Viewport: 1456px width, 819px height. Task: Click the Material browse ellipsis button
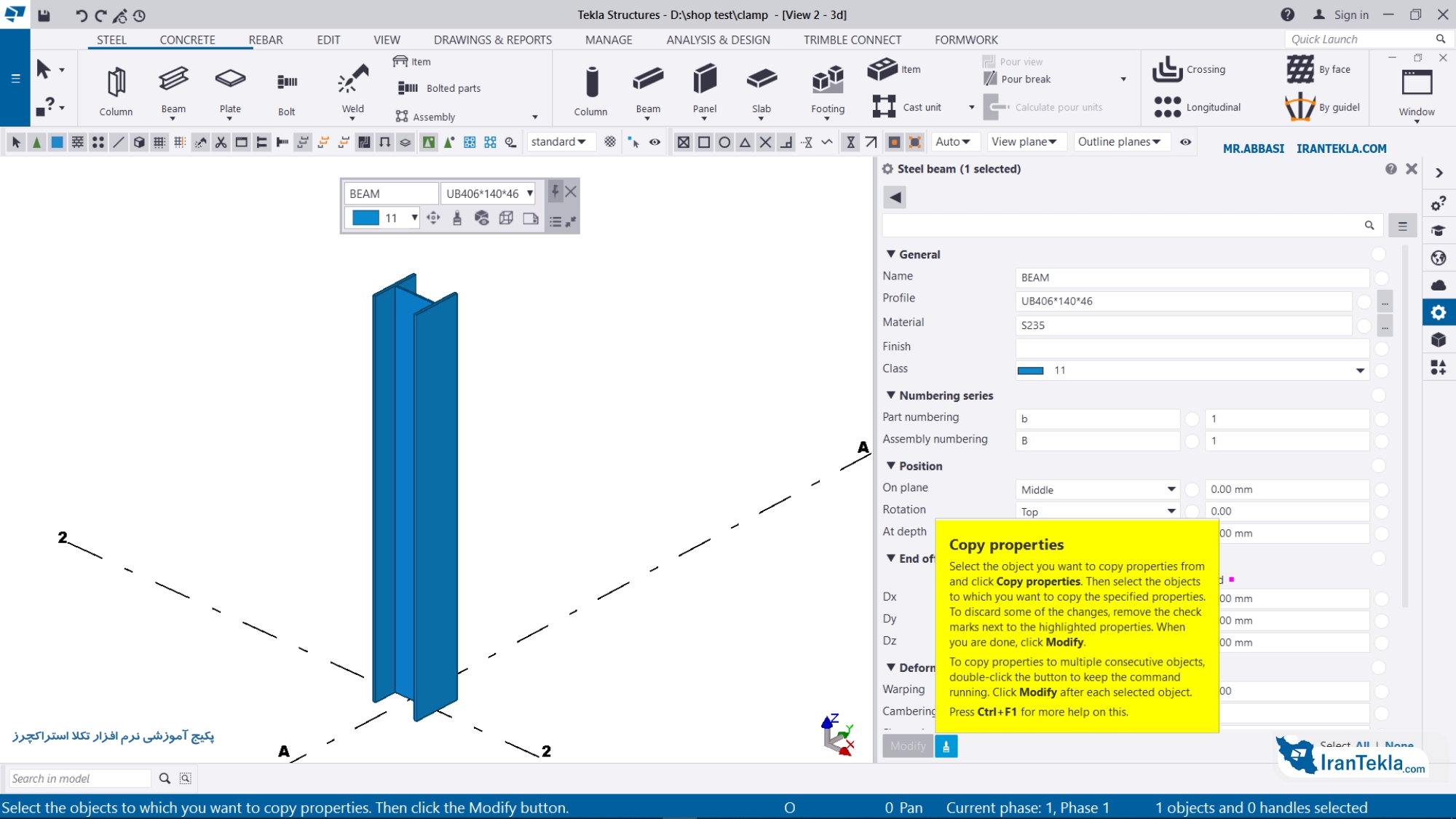click(1385, 325)
